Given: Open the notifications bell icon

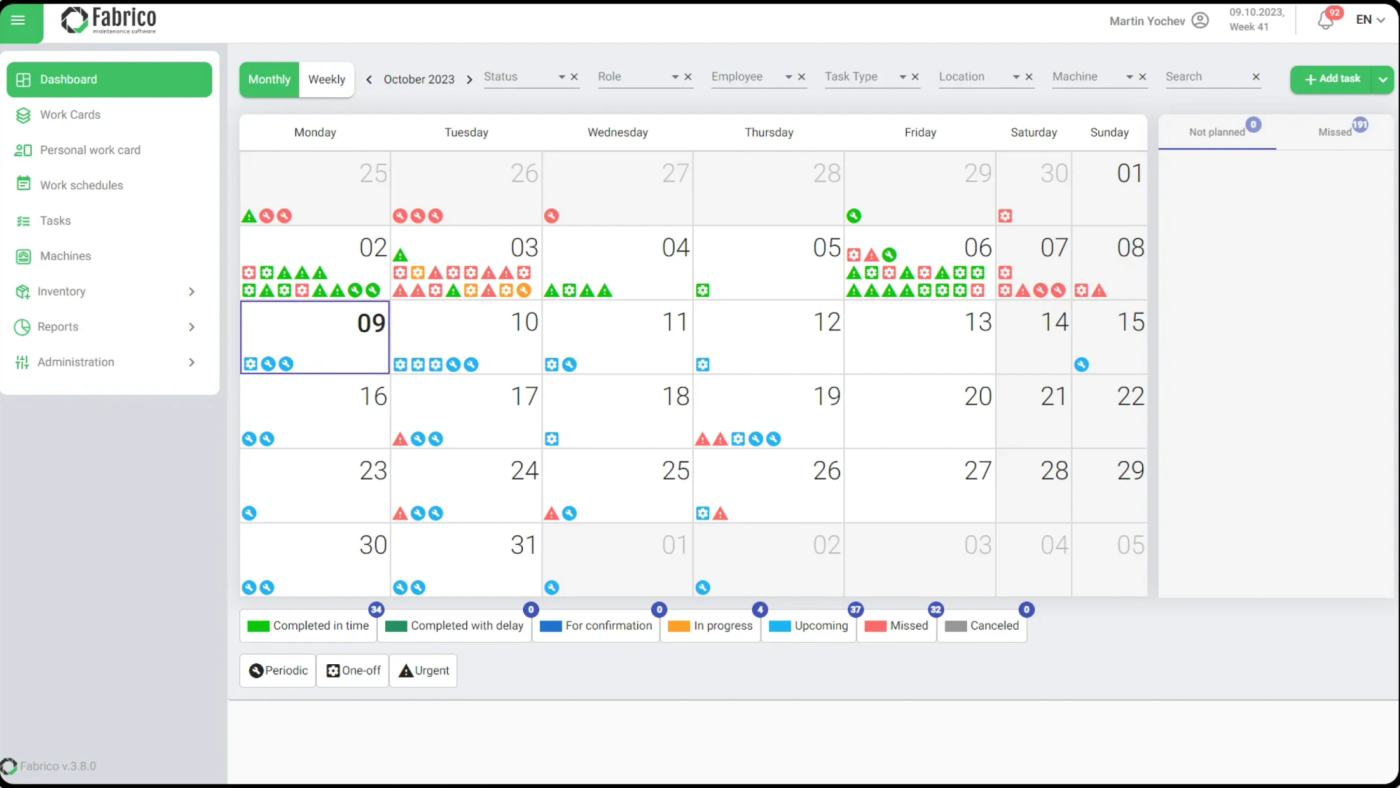Looking at the screenshot, I should click(x=1326, y=21).
